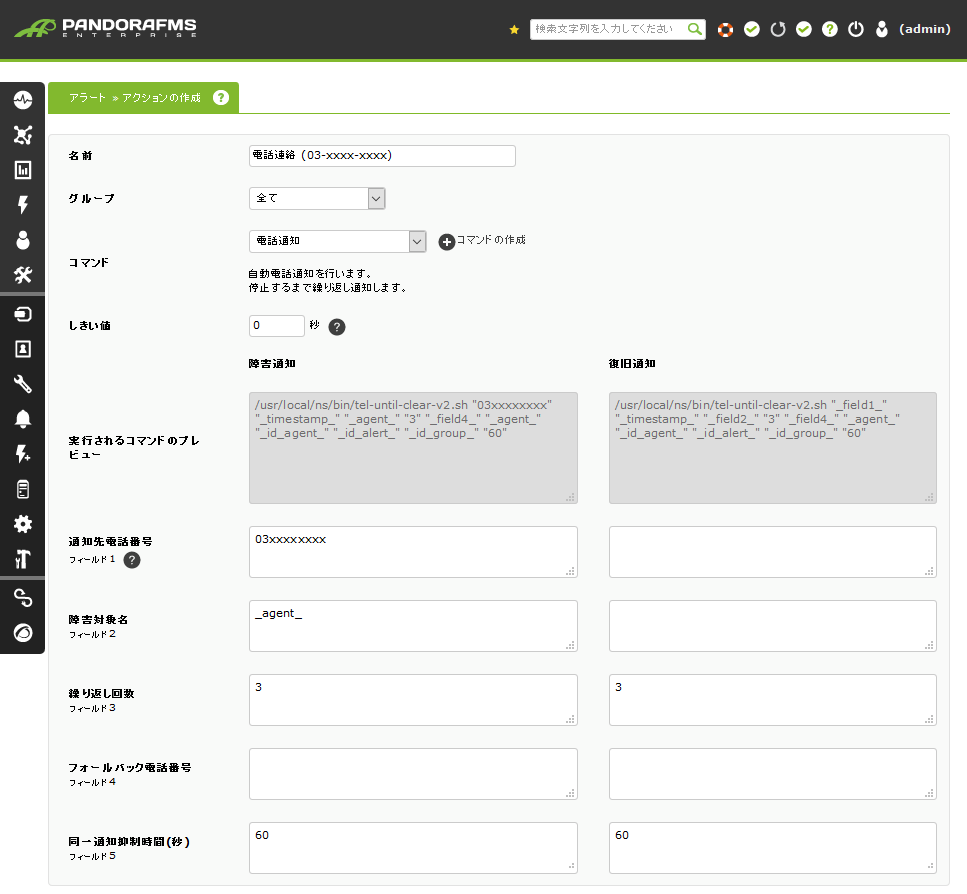
Task: Click the 復旧通知 column heading
Action: [x=632, y=364]
